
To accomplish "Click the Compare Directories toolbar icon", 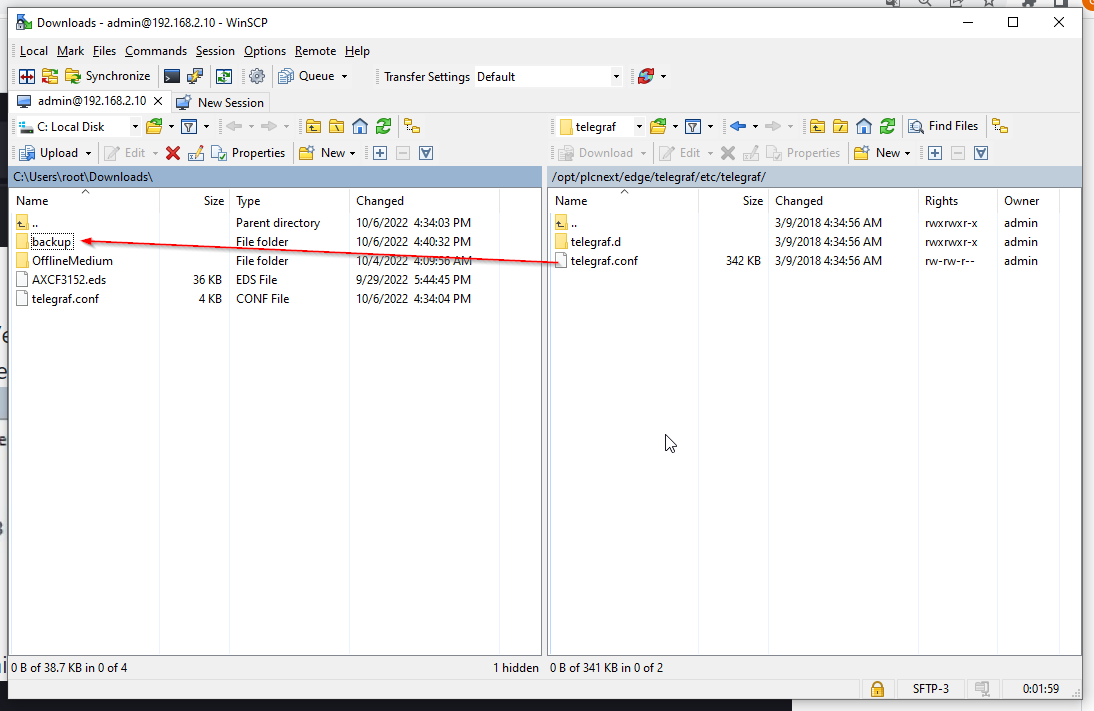I will click(x=27, y=76).
